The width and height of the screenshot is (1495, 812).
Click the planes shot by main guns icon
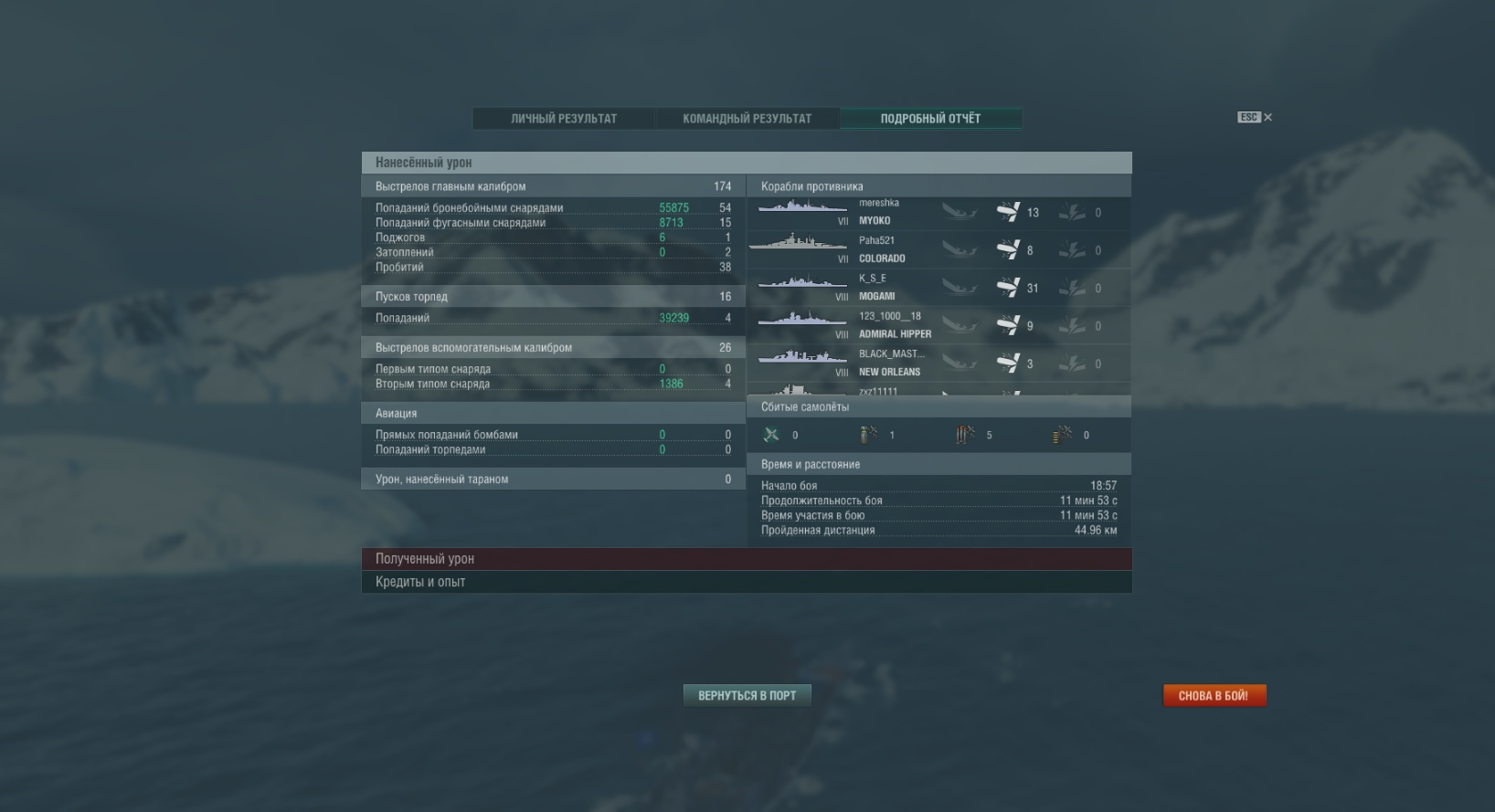coord(868,435)
